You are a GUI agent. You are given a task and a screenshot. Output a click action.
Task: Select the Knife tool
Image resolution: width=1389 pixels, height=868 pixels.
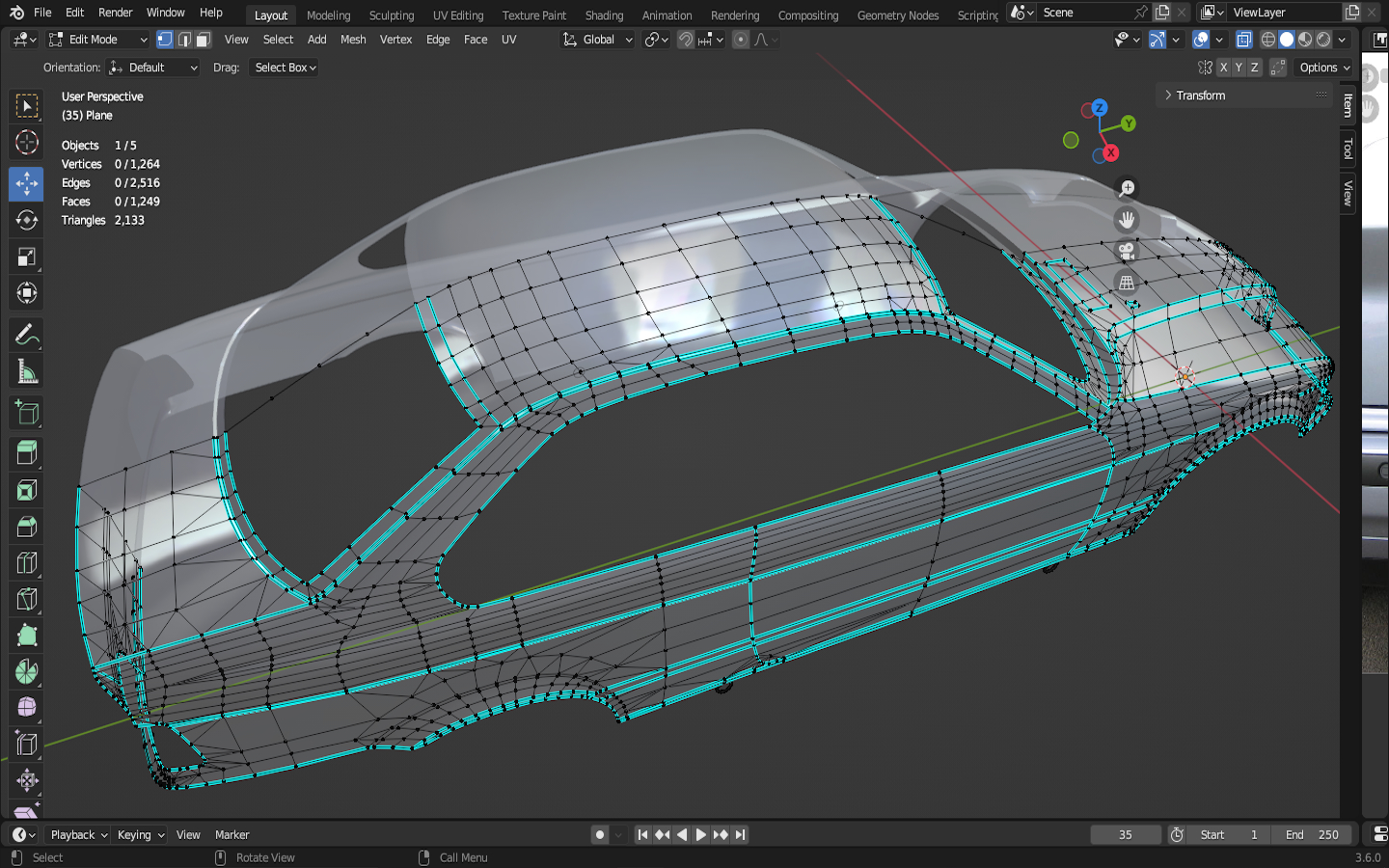(x=26, y=600)
